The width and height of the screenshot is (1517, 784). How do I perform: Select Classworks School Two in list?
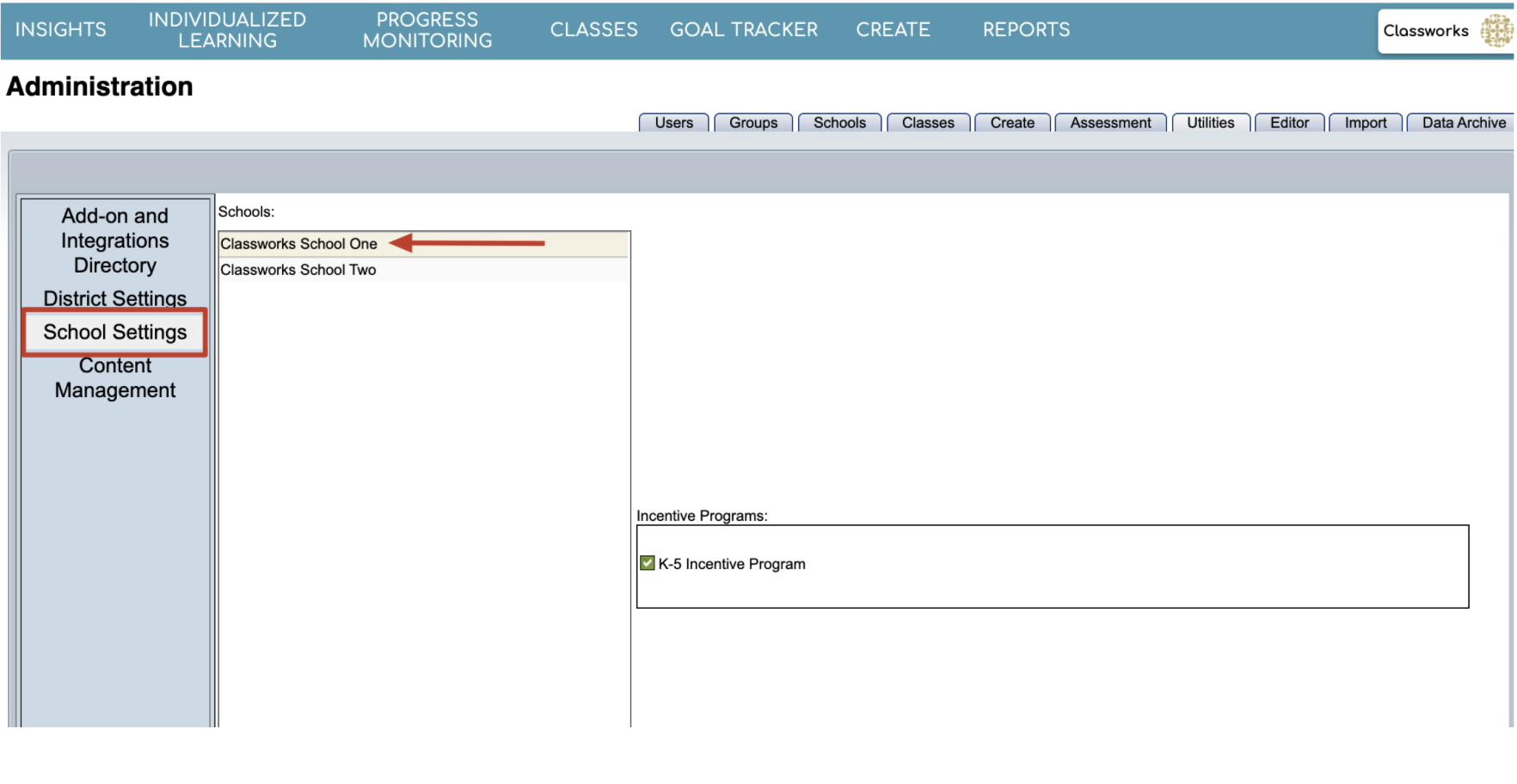click(423, 270)
